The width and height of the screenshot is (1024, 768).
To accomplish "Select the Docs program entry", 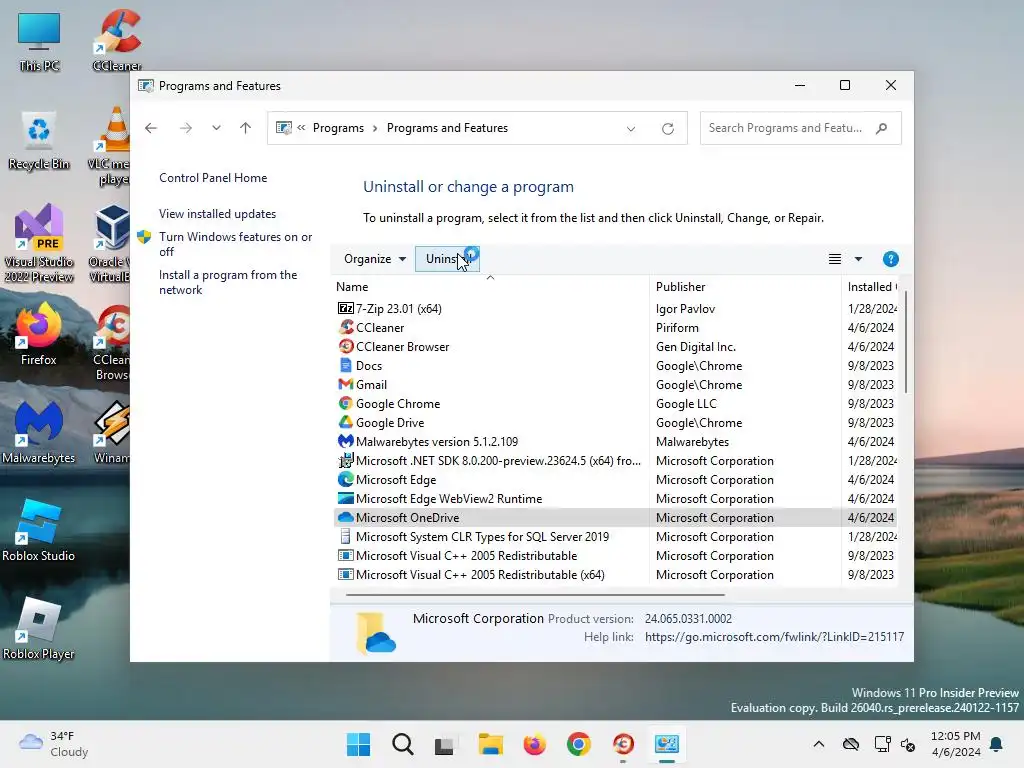I will tap(616, 365).
